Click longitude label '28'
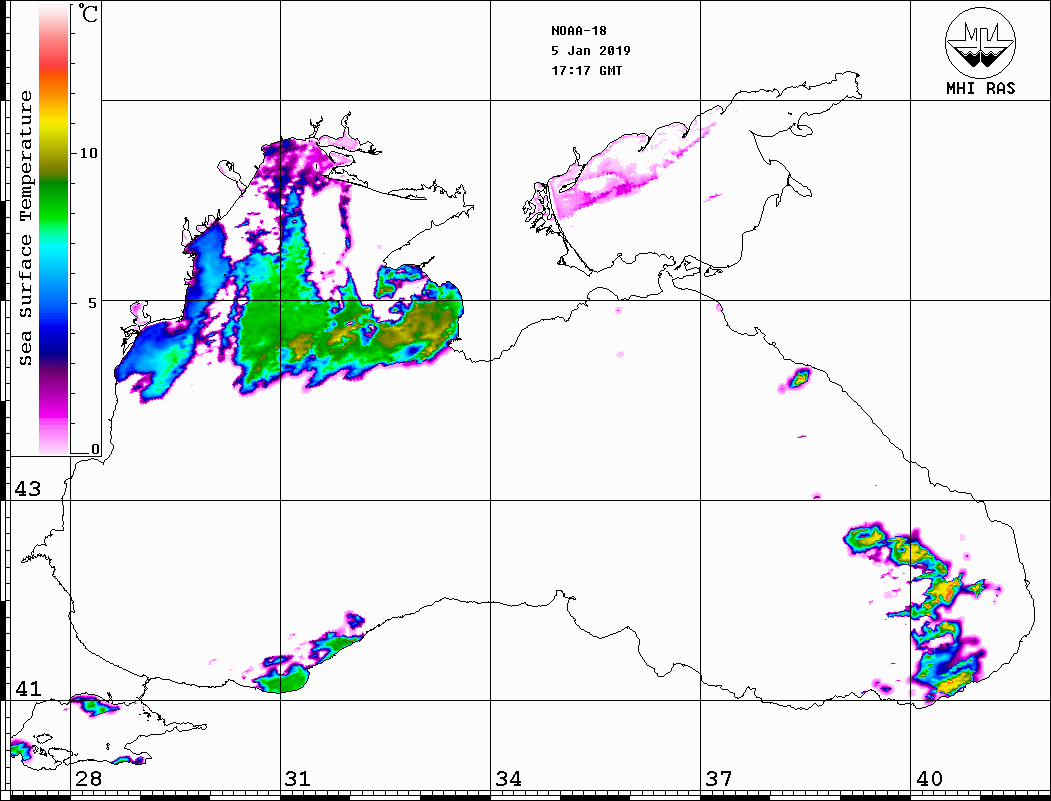Viewport: 1051px width, 801px height. (88, 779)
